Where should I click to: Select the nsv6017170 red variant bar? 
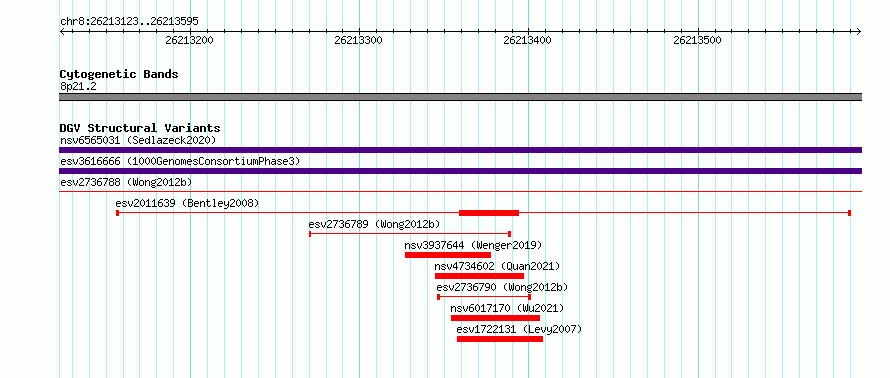coord(496,318)
